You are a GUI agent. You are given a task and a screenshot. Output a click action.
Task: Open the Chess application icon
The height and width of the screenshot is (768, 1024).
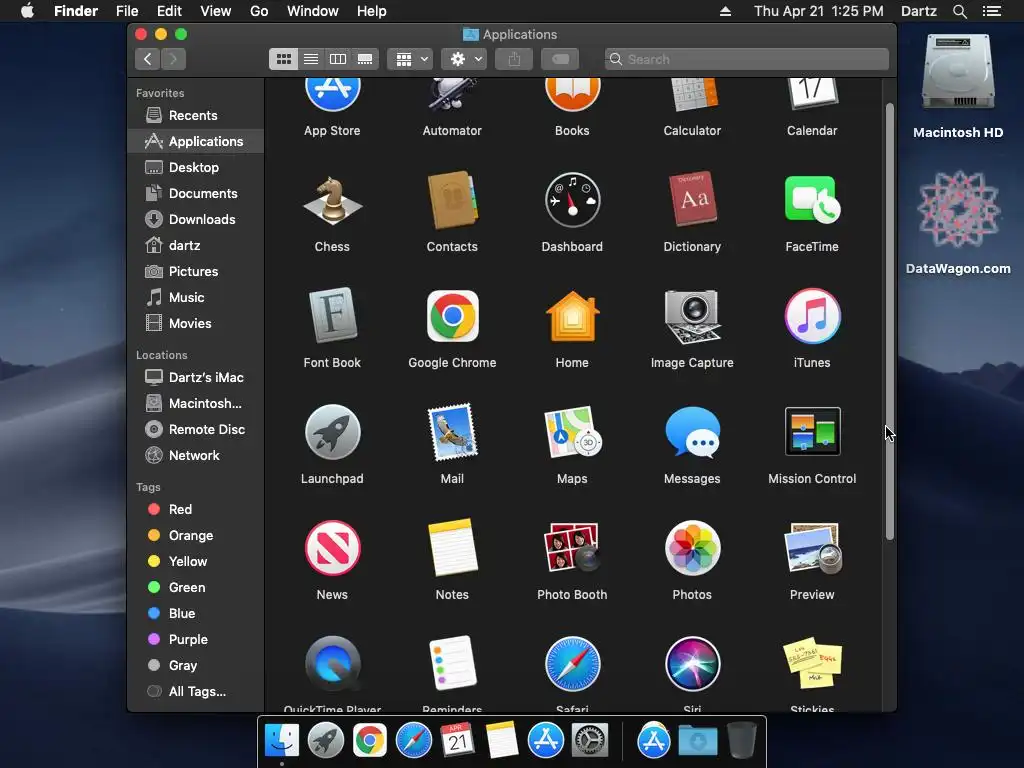click(332, 201)
